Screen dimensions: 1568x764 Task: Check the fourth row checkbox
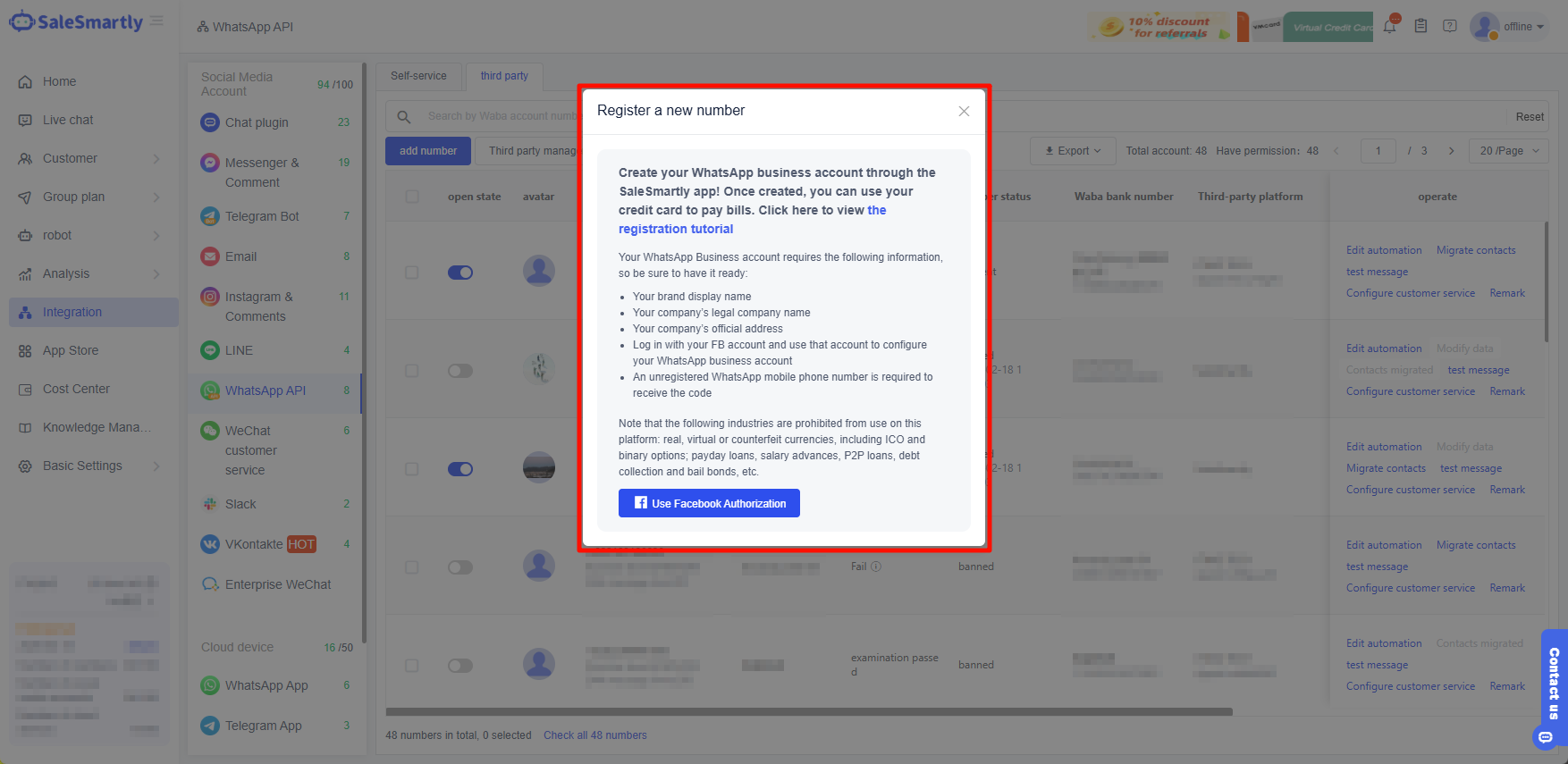412,567
